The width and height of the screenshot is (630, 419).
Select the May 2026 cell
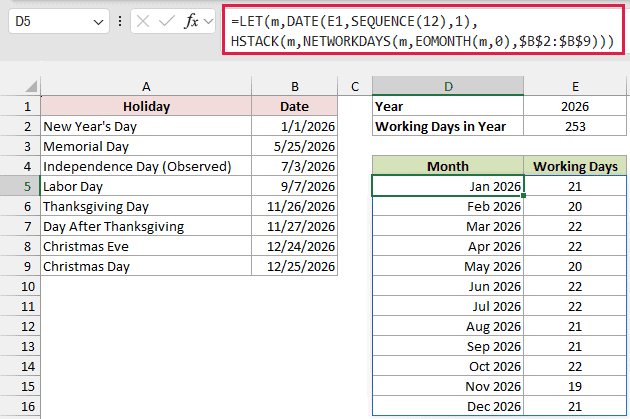(x=448, y=266)
